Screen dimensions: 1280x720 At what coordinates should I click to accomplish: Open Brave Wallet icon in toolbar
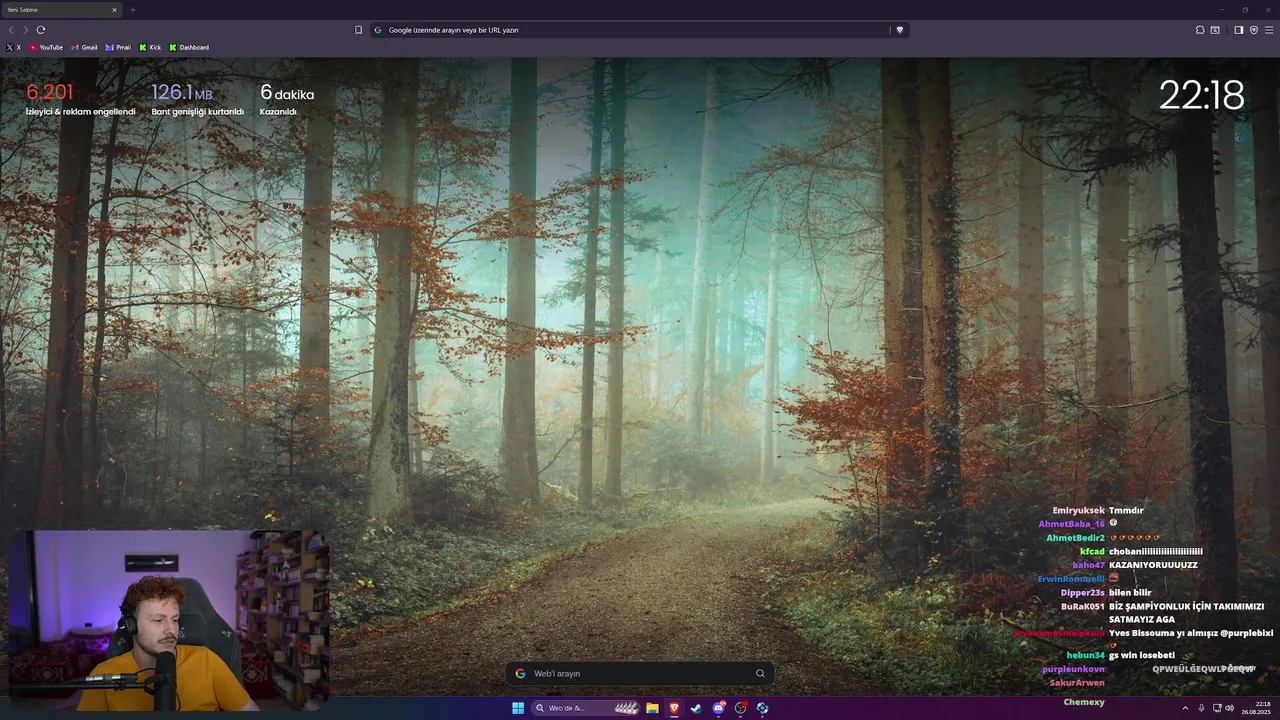click(x=1215, y=30)
